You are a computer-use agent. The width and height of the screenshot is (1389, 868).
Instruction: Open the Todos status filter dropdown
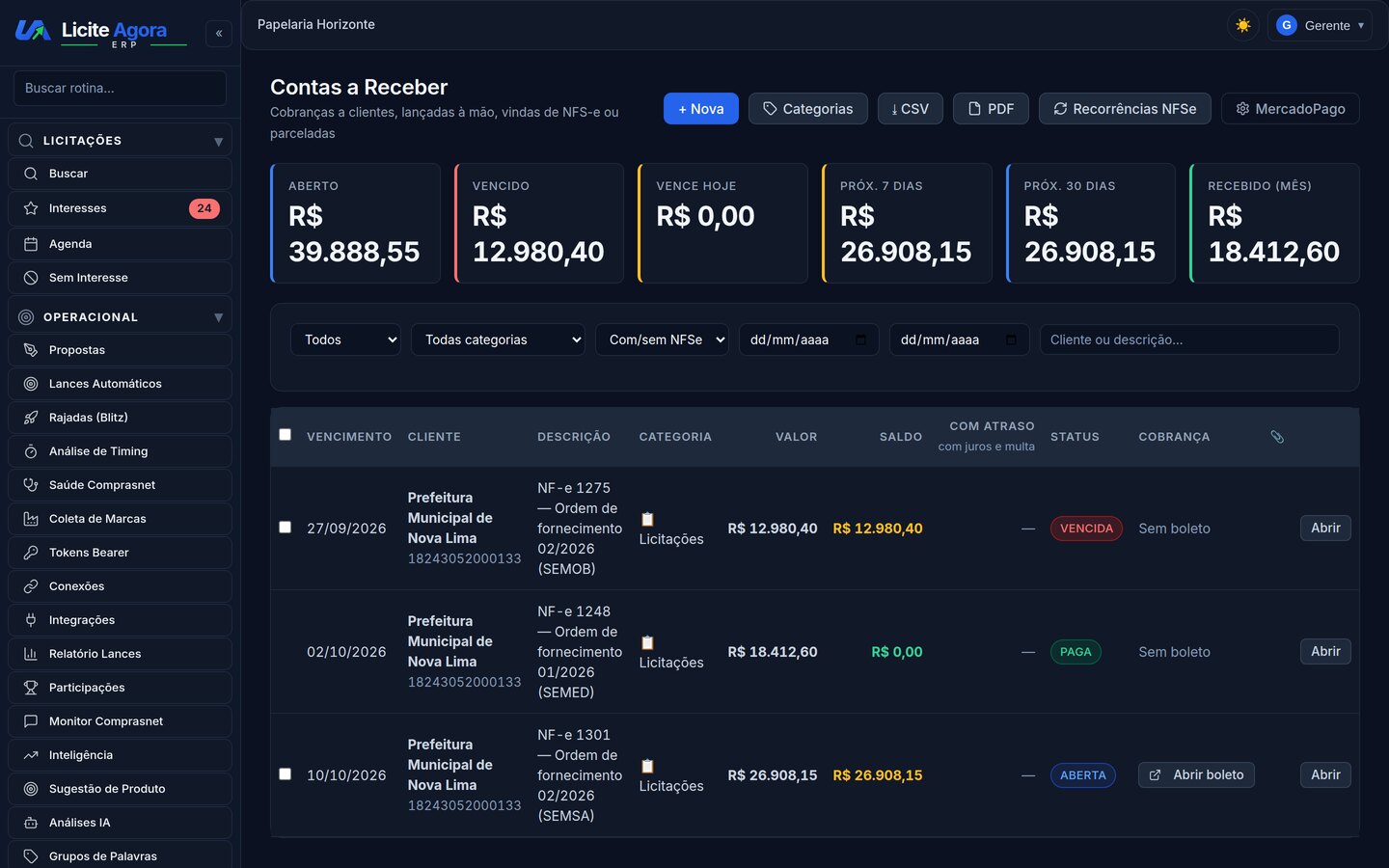click(345, 339)
